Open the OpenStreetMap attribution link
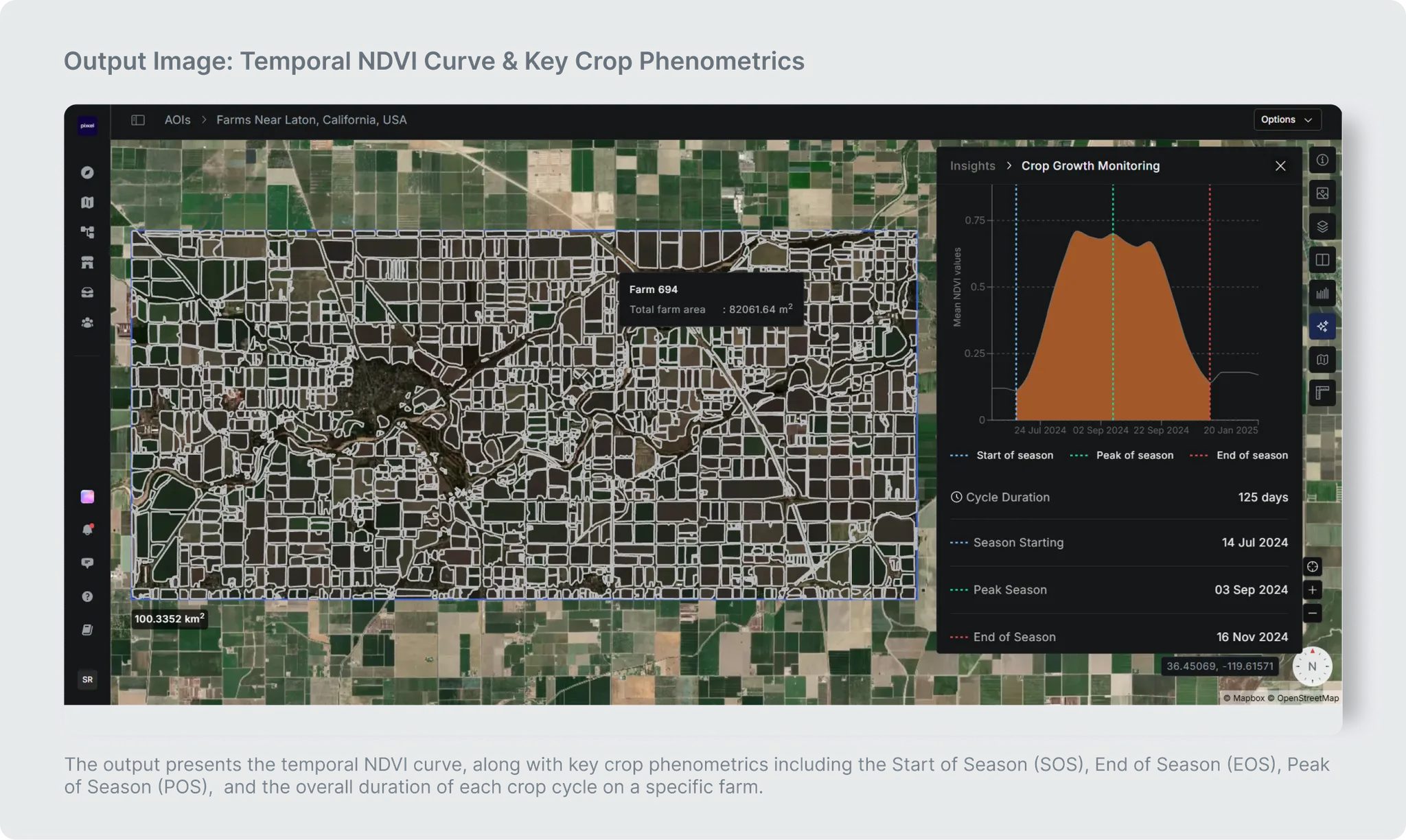The height and width of the screenshot is (840, 1406). (x=1303, y=699)
